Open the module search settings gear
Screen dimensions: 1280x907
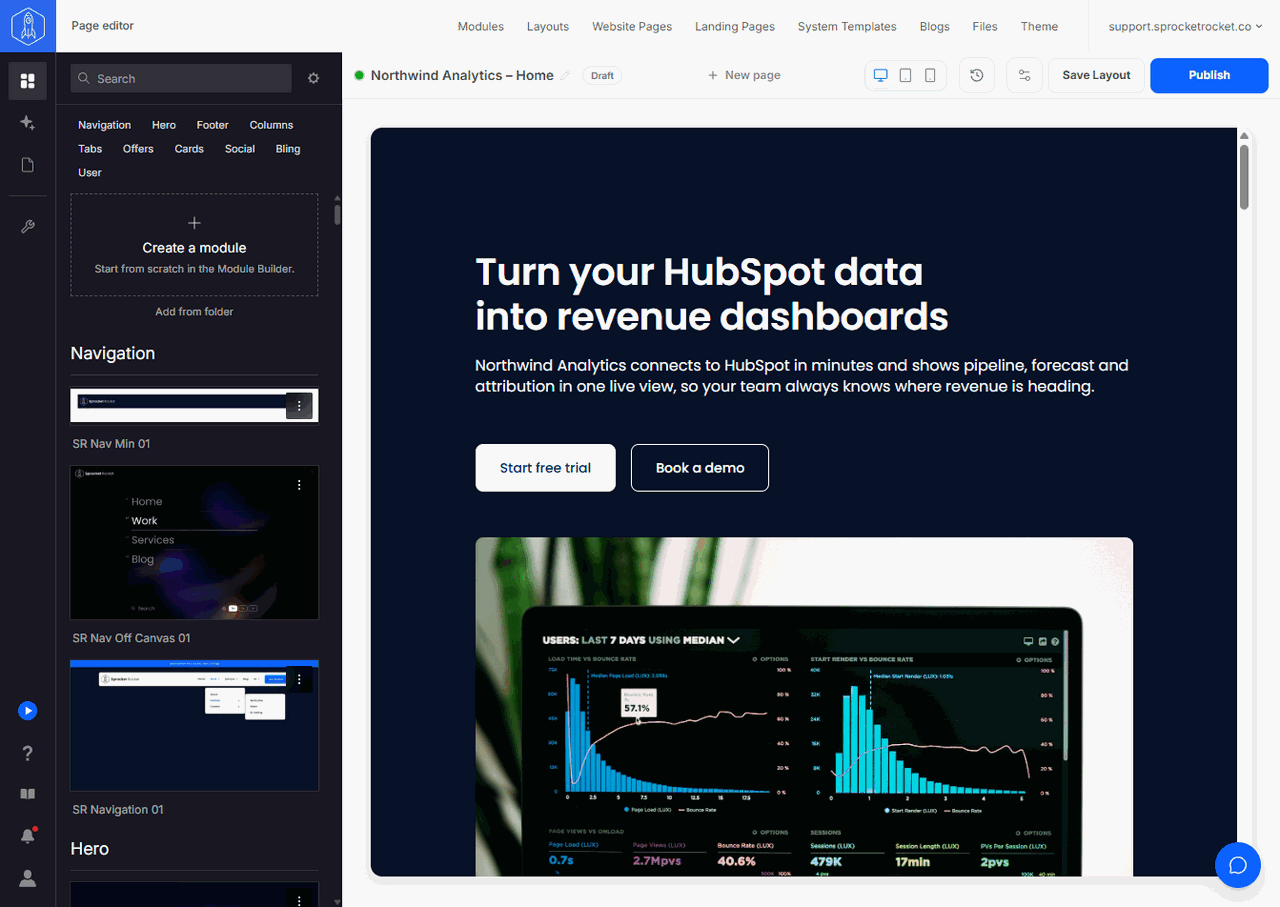pos(314,78)
